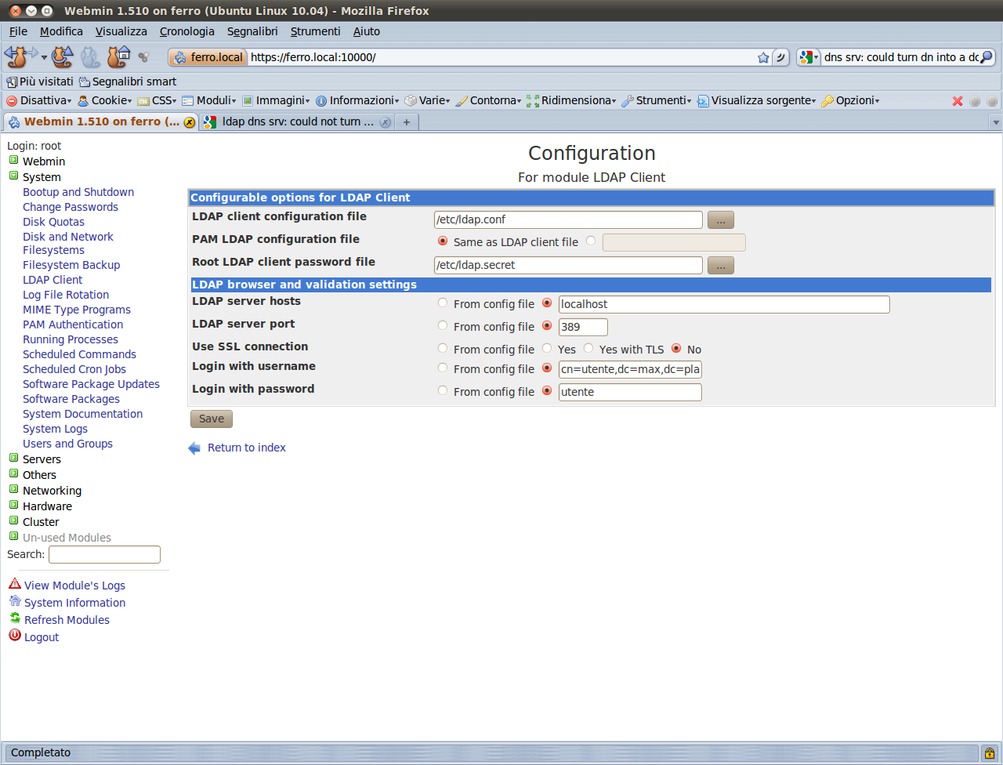Set Use SSL connection to No
The height and width of the screenshot is (765, 1003).
[676, 349]
